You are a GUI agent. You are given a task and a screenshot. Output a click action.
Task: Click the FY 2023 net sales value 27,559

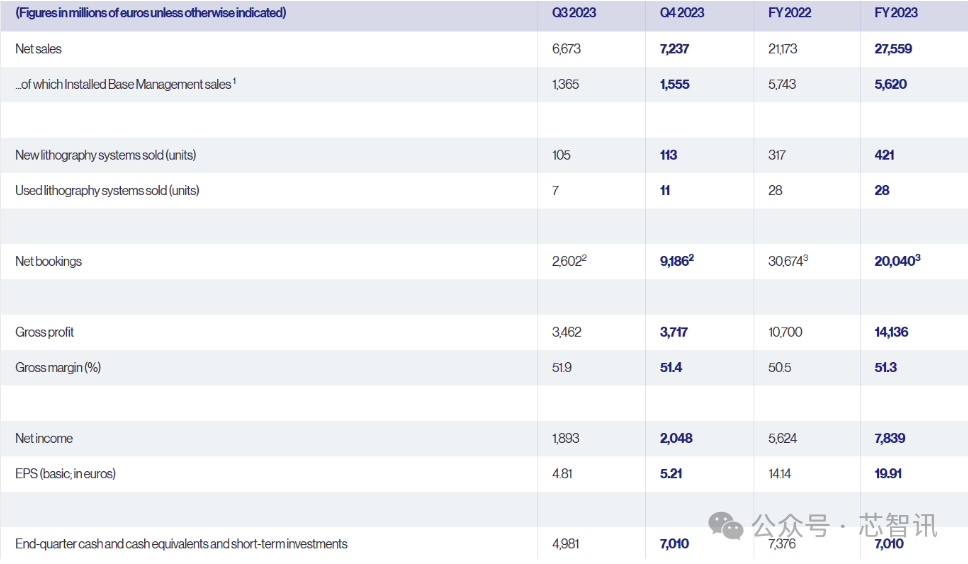[x=893, y=49]
